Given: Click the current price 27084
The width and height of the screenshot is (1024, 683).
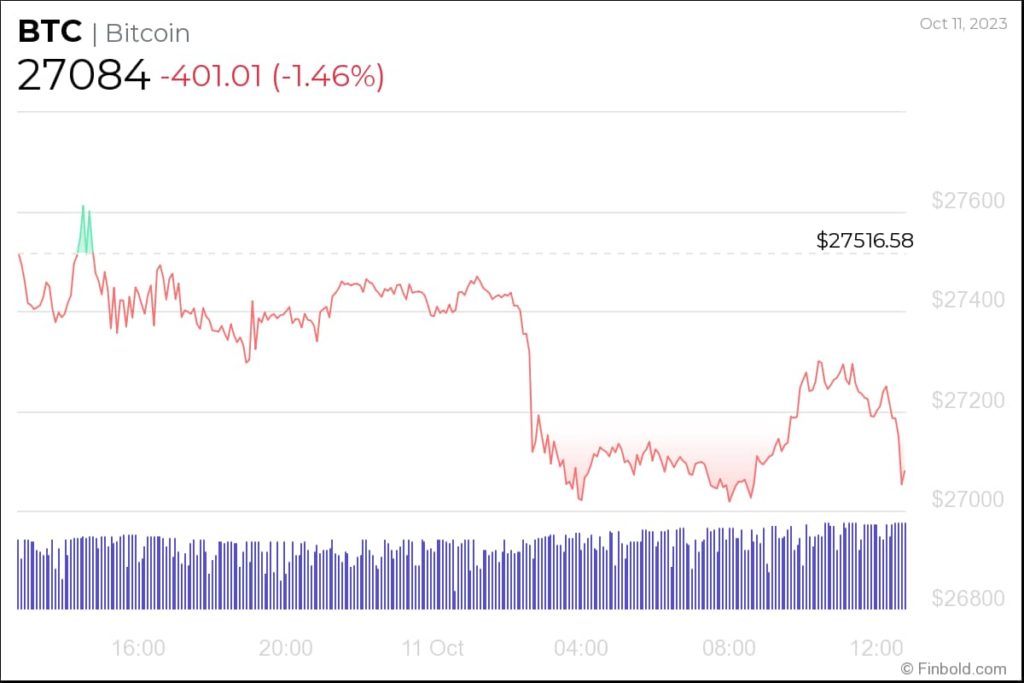Looking at the screenshot, I should (x=83, y=76).
